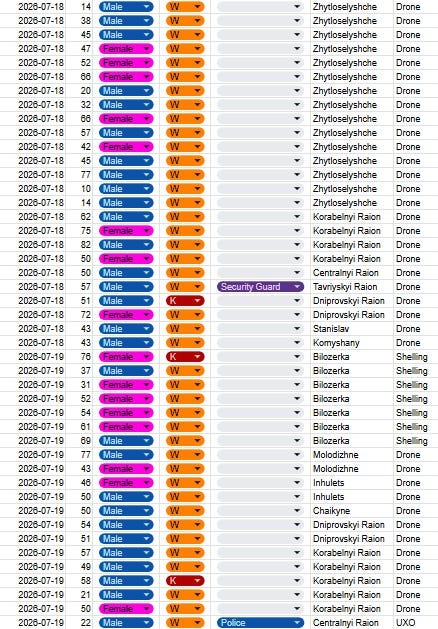
Task: Open the red K status chip in the age 76 Bilozerka row
Action: pyautogui.click(x=185, y=357)
